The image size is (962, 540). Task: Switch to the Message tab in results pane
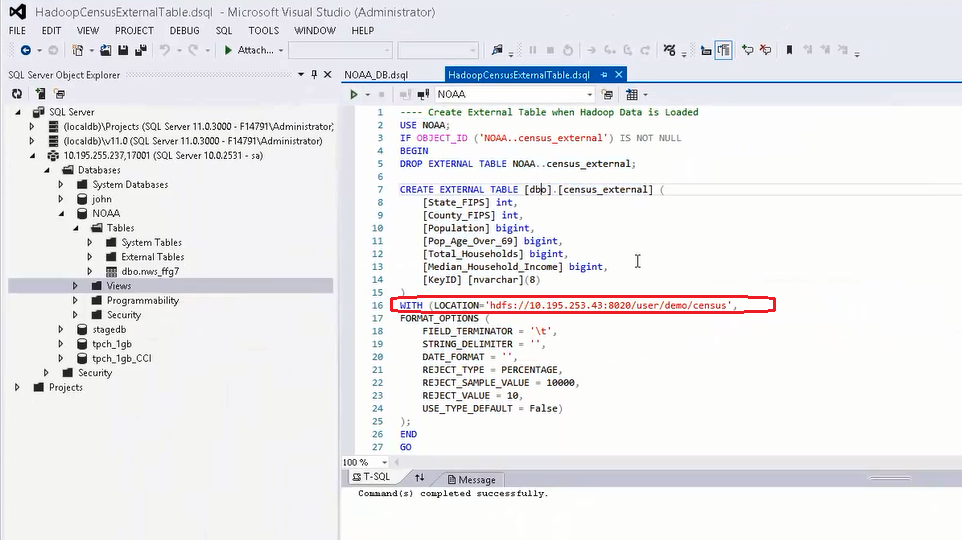[471, 480]
